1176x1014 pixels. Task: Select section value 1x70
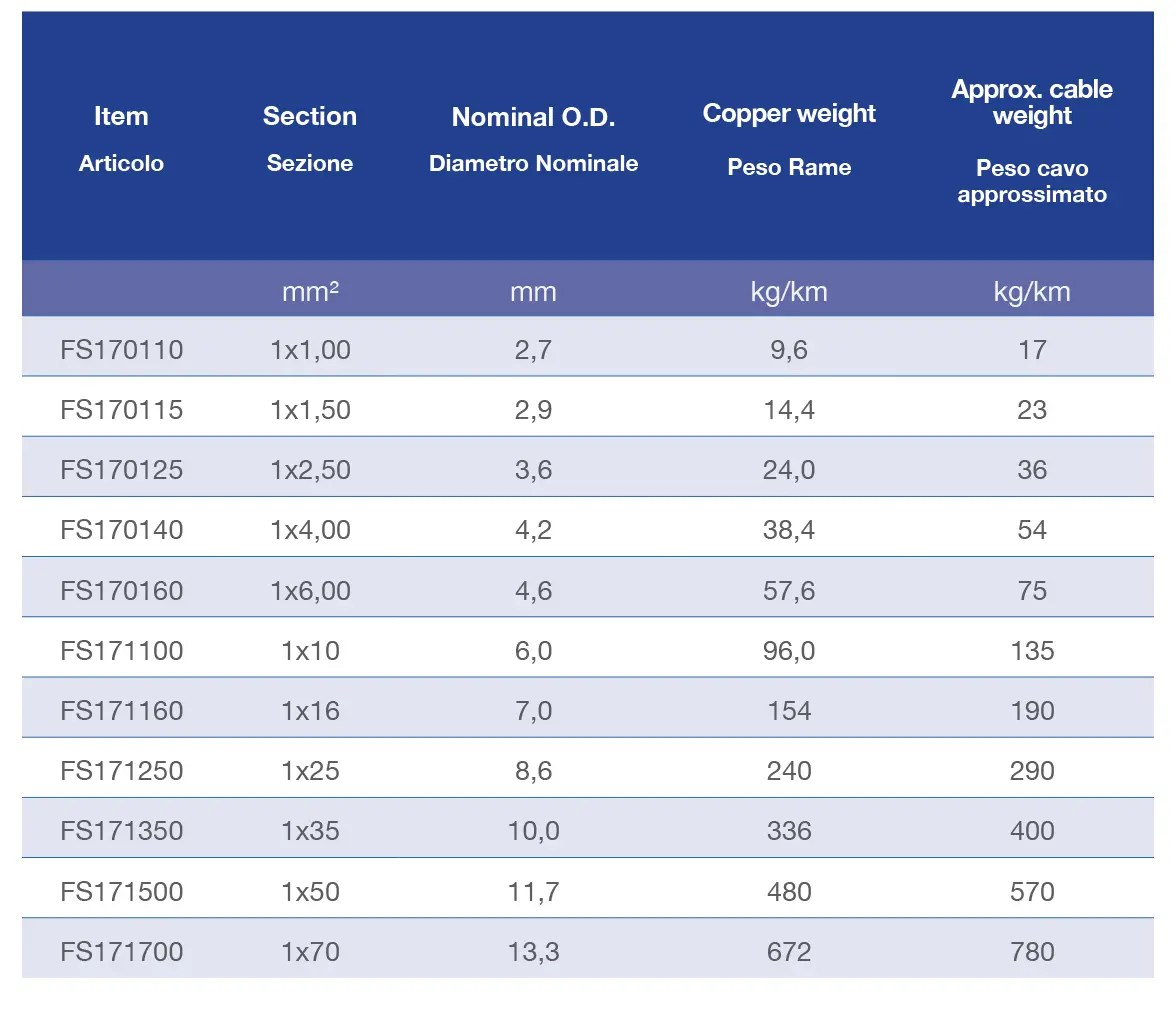click(310, 952)
